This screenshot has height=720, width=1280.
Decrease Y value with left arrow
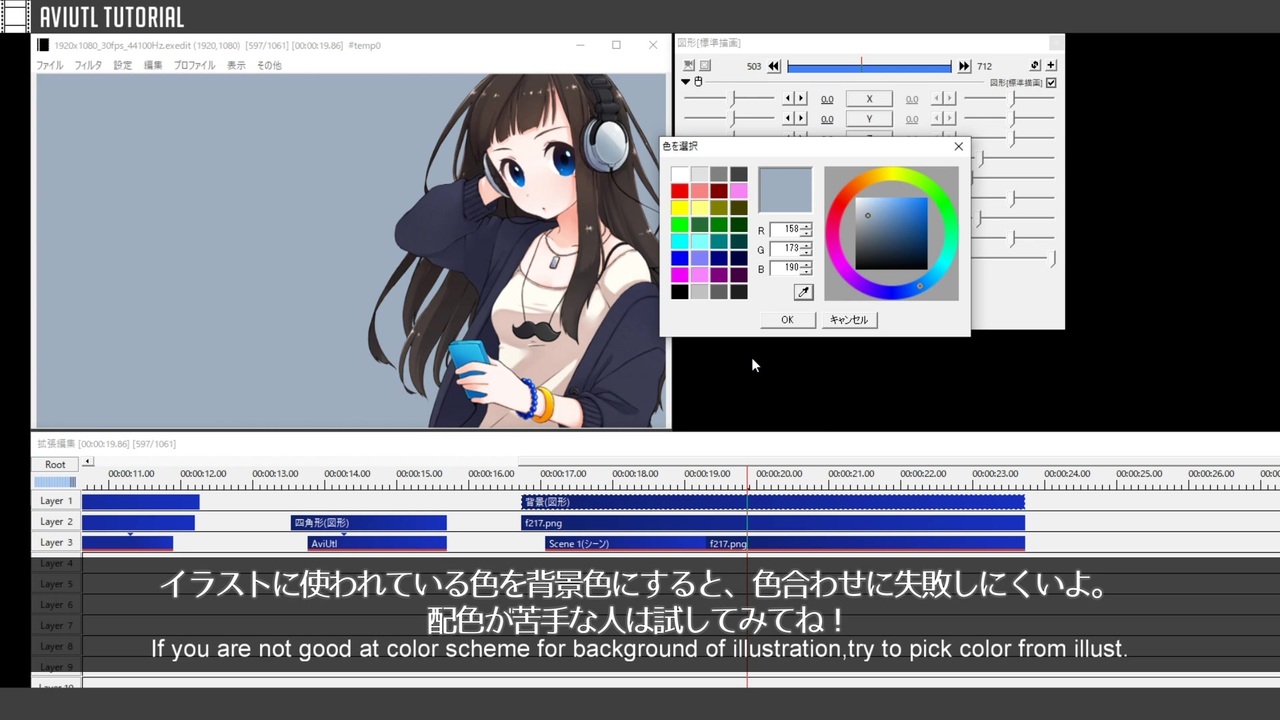pyautogui.click(x=788, y=119)
